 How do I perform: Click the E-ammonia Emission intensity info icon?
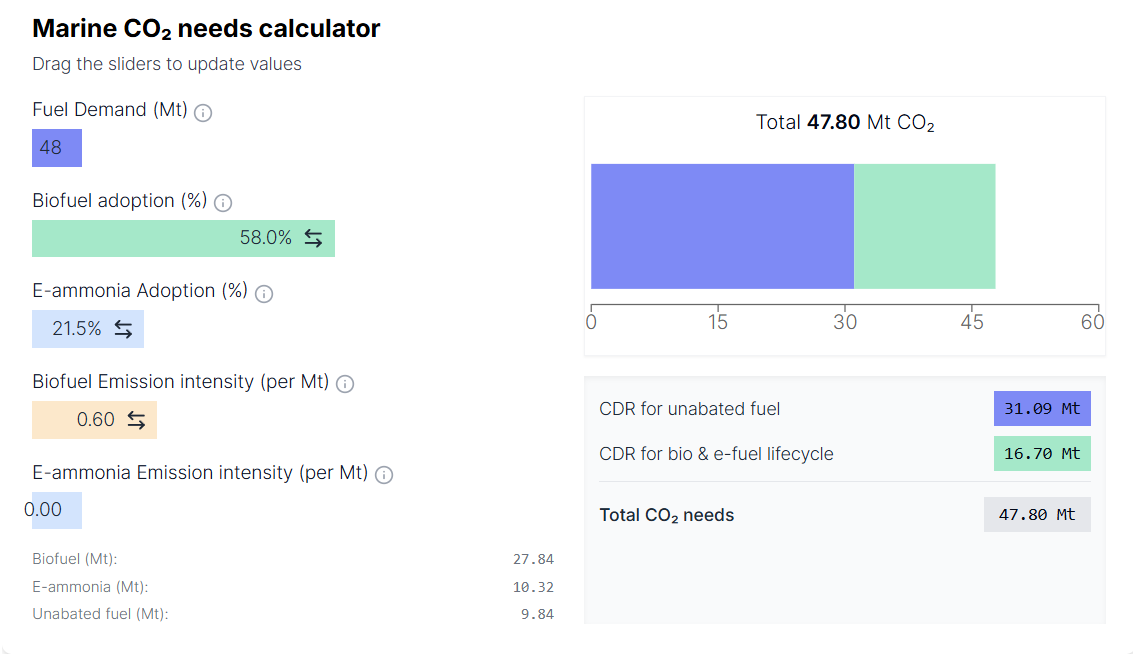pos(384,475)
